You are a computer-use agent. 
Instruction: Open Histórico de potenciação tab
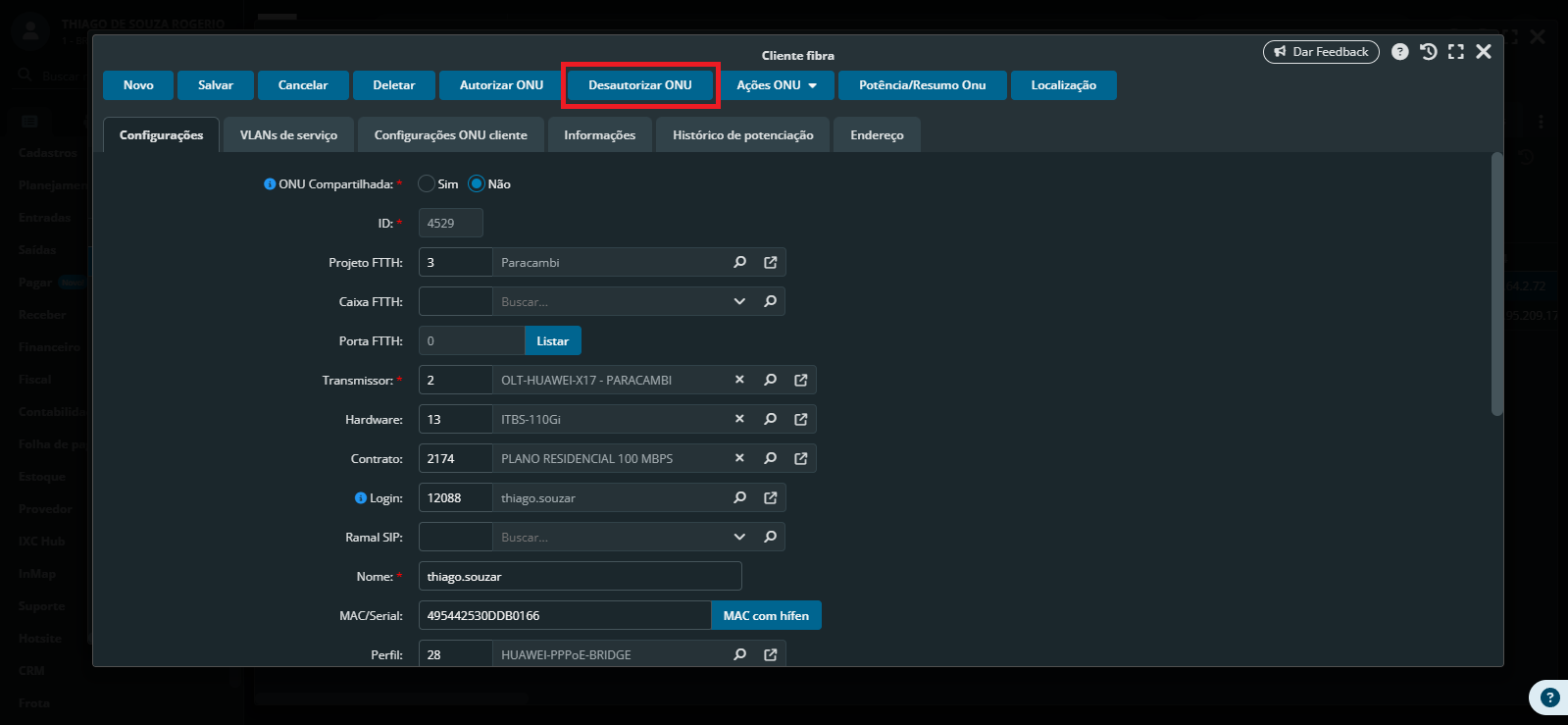click(x=742, y=135)
